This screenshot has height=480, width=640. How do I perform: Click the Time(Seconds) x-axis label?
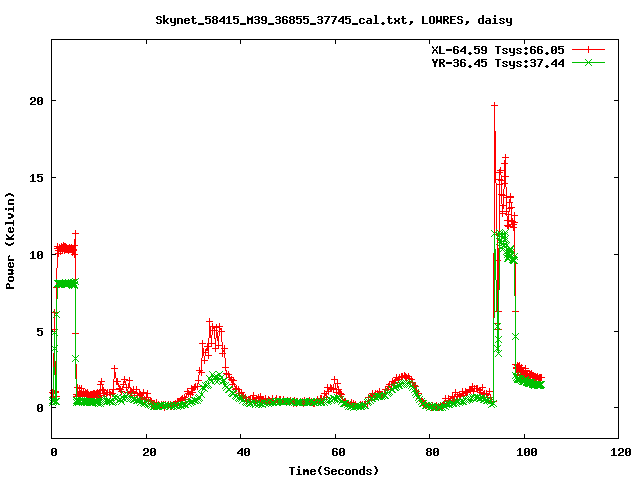(x=334, y=471)
